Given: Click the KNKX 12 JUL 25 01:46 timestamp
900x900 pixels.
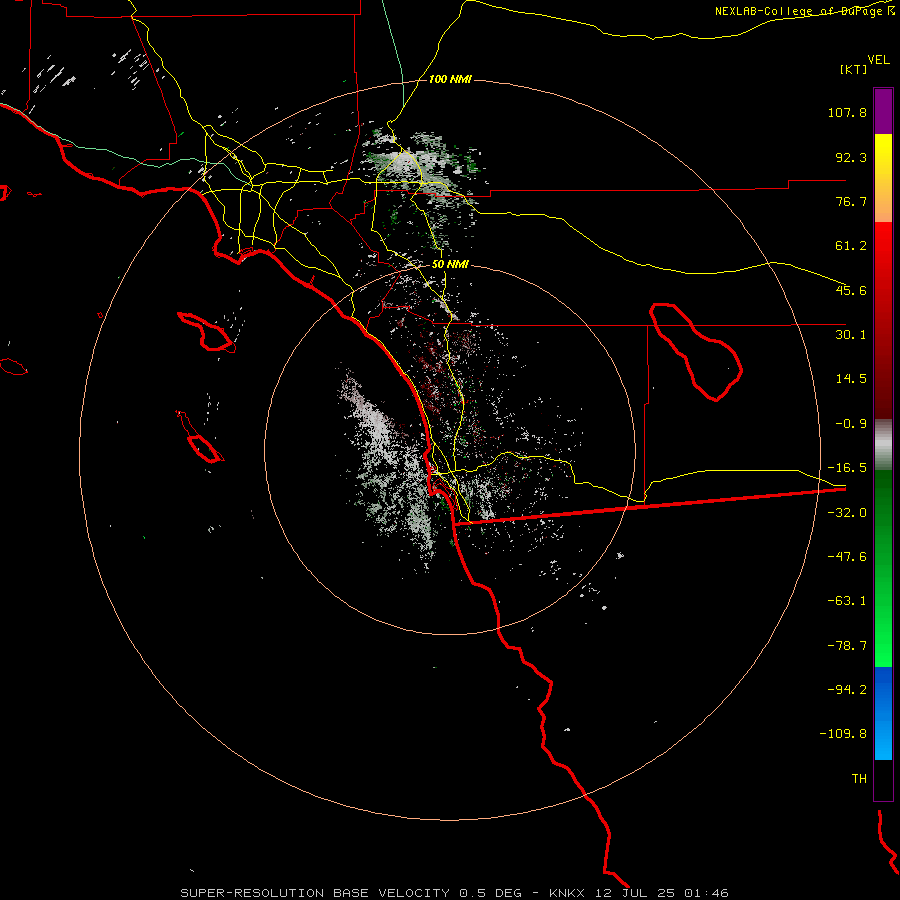Looking at the screenshot, I should [639, 893].
